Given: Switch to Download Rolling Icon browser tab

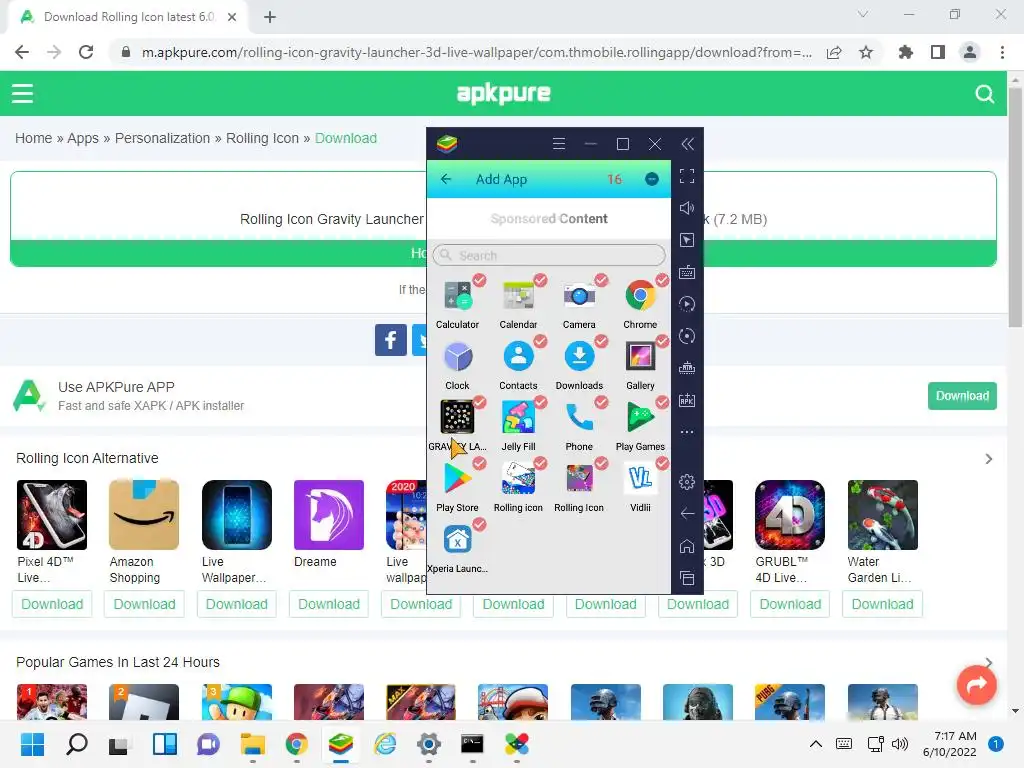Looking at the screenshot, I should (x=127, y=17).
